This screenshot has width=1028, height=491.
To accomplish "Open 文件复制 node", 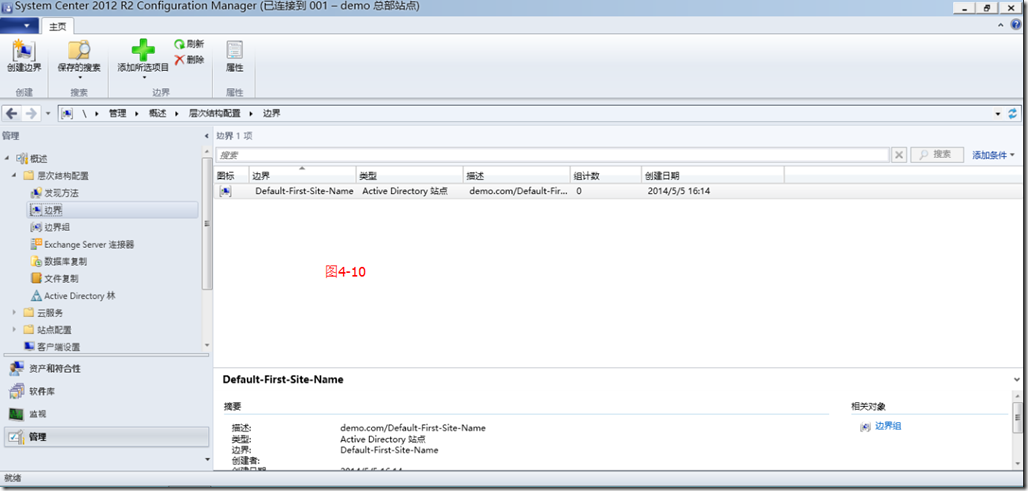I will pos(54,278).
